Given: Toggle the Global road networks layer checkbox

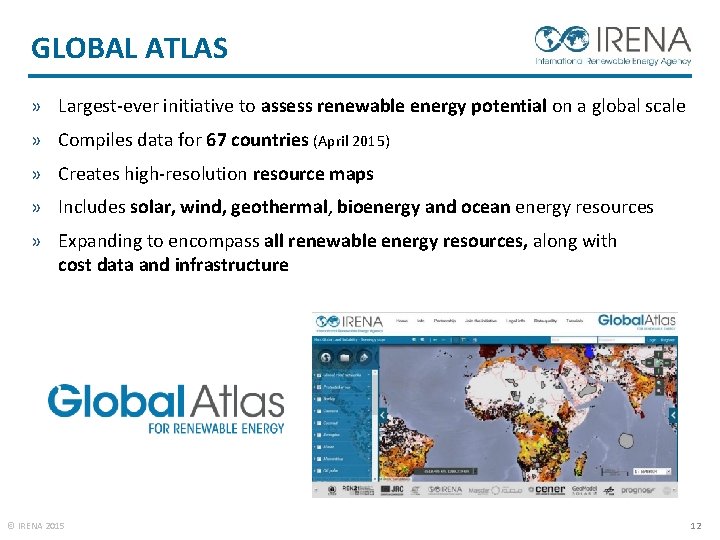Looking at the screenshot, I should (x=319, y=375).
